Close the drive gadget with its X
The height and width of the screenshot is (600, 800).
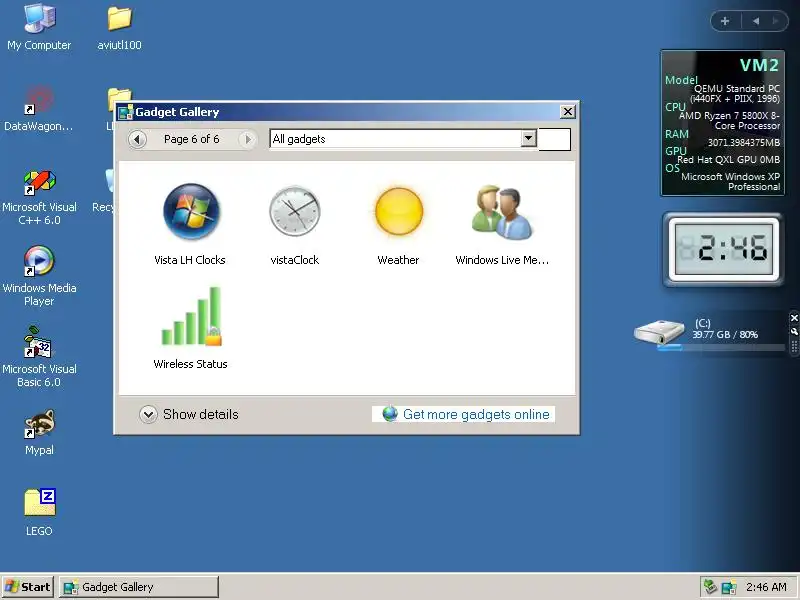point(794,318)
